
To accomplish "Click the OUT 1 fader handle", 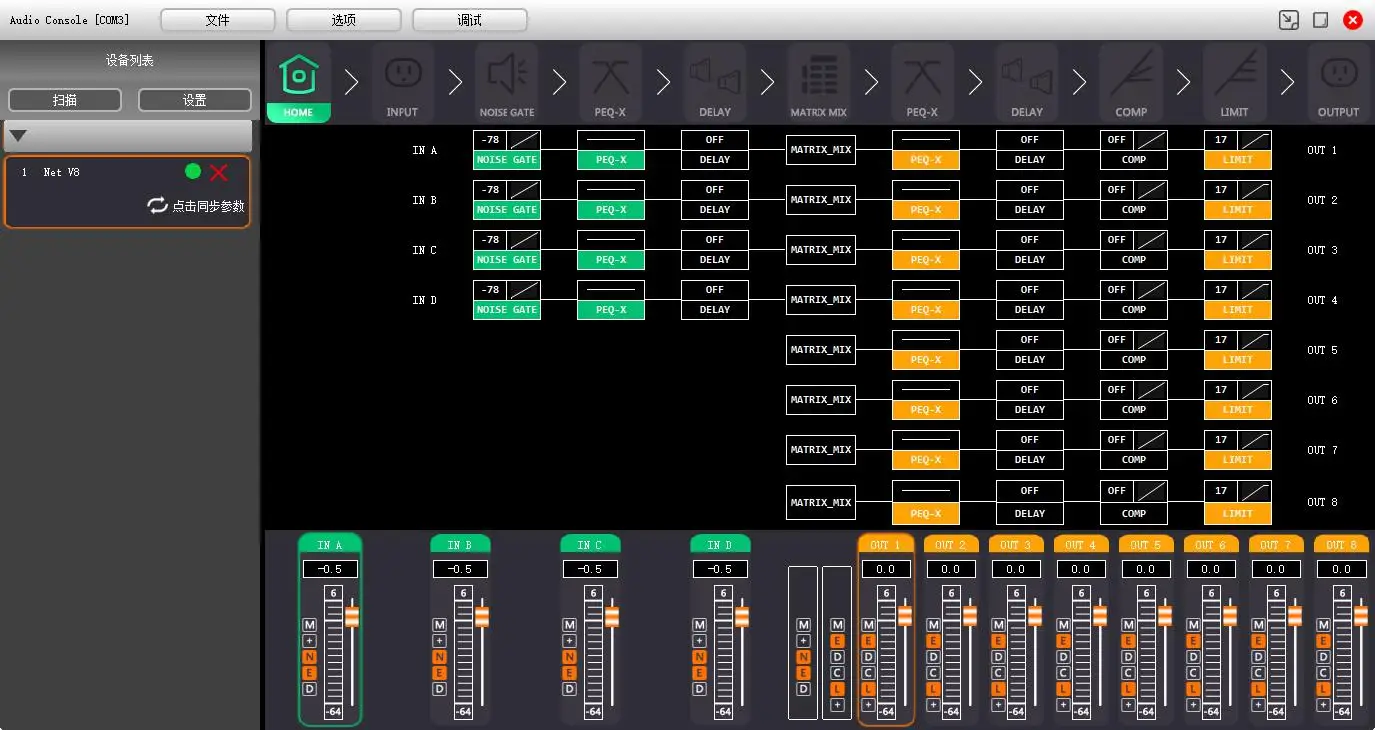I will 905,616.
